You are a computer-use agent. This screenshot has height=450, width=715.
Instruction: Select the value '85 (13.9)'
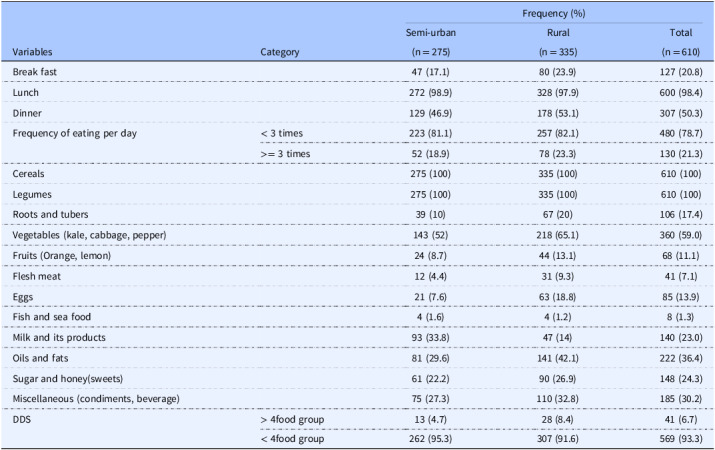681,297
